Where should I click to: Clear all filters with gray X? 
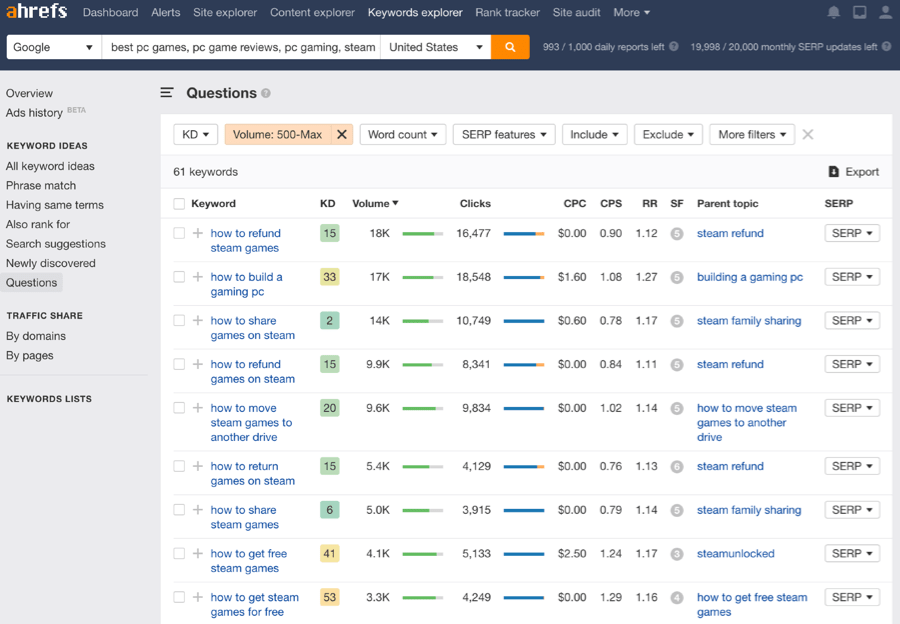click(808, 134)
